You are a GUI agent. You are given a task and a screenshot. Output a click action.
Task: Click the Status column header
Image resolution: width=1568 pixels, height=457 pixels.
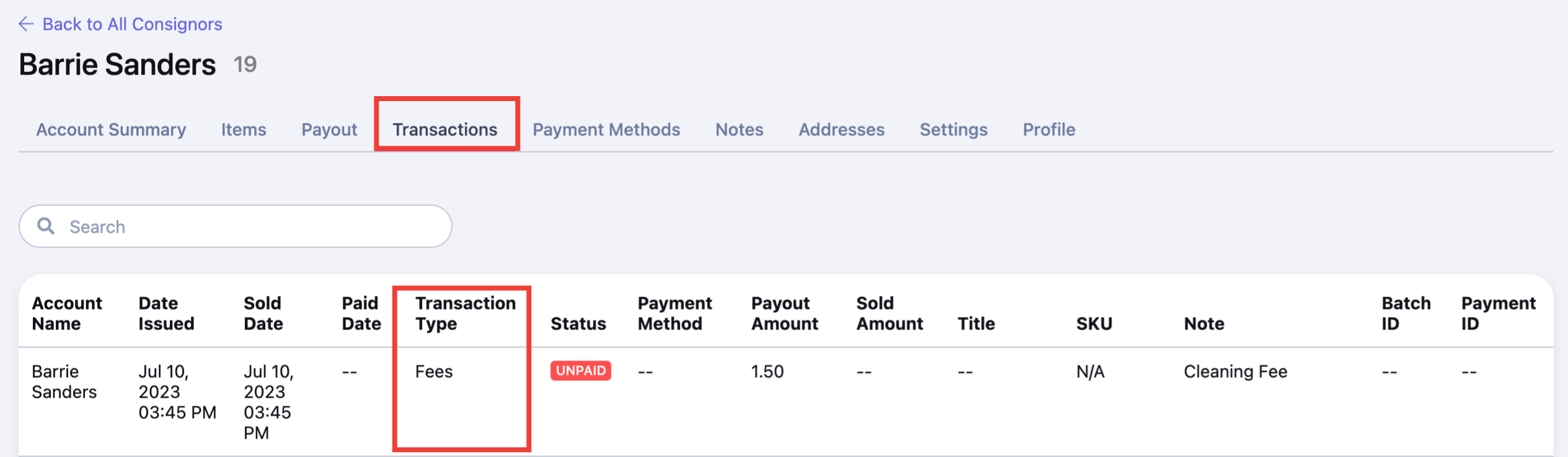click(578, 324)
